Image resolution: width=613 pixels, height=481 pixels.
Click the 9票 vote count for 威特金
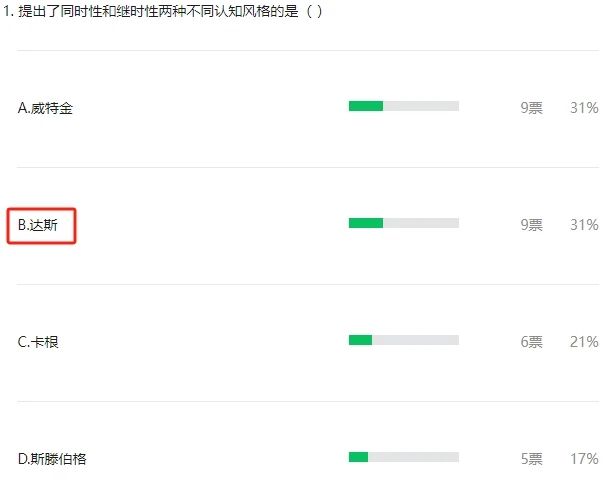tap(532, 108)
